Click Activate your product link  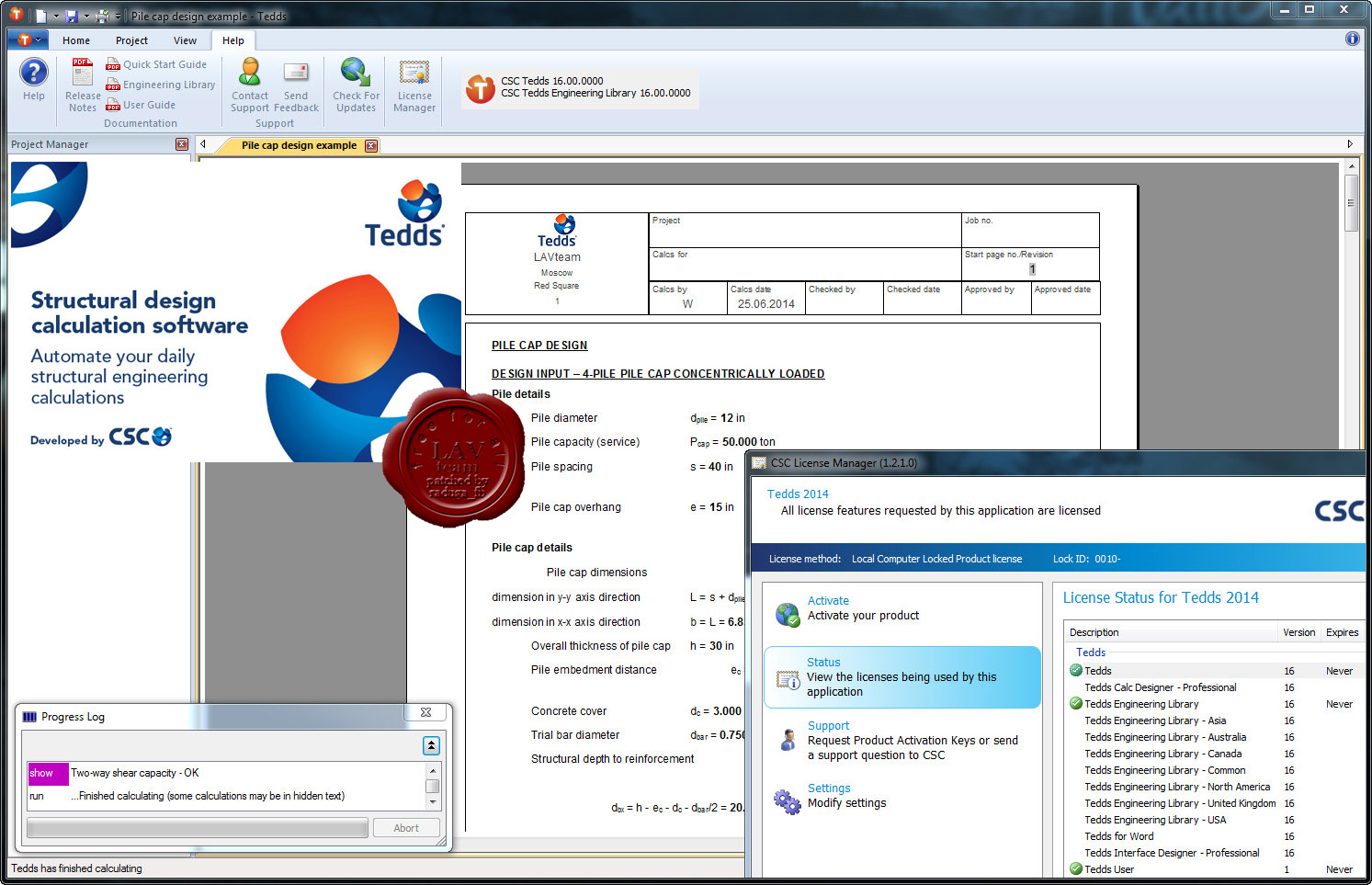[x=863, y=616]
